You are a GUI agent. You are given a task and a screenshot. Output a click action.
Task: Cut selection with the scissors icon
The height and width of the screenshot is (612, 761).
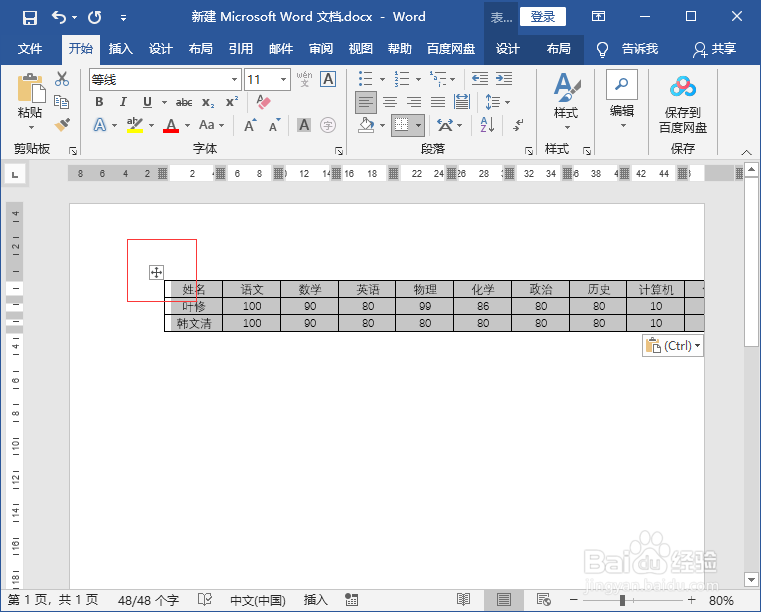(x=62, y=79)
